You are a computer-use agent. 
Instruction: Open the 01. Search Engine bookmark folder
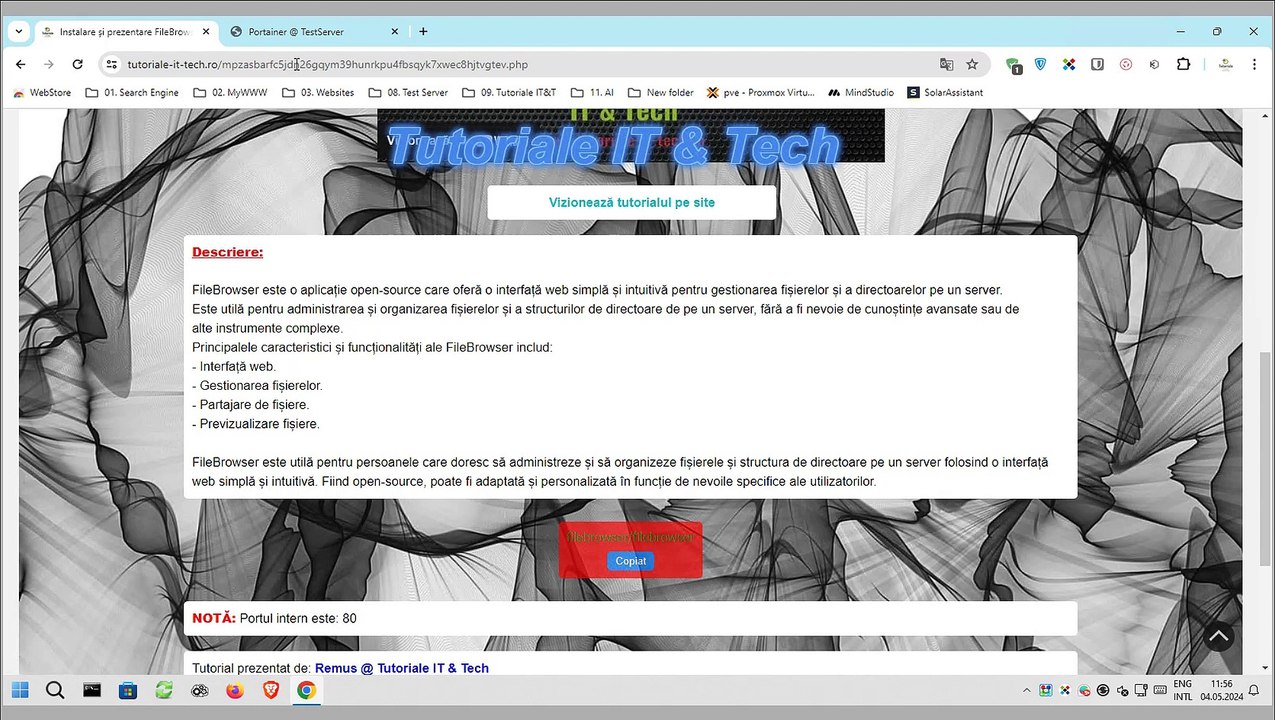pos(132,92)
